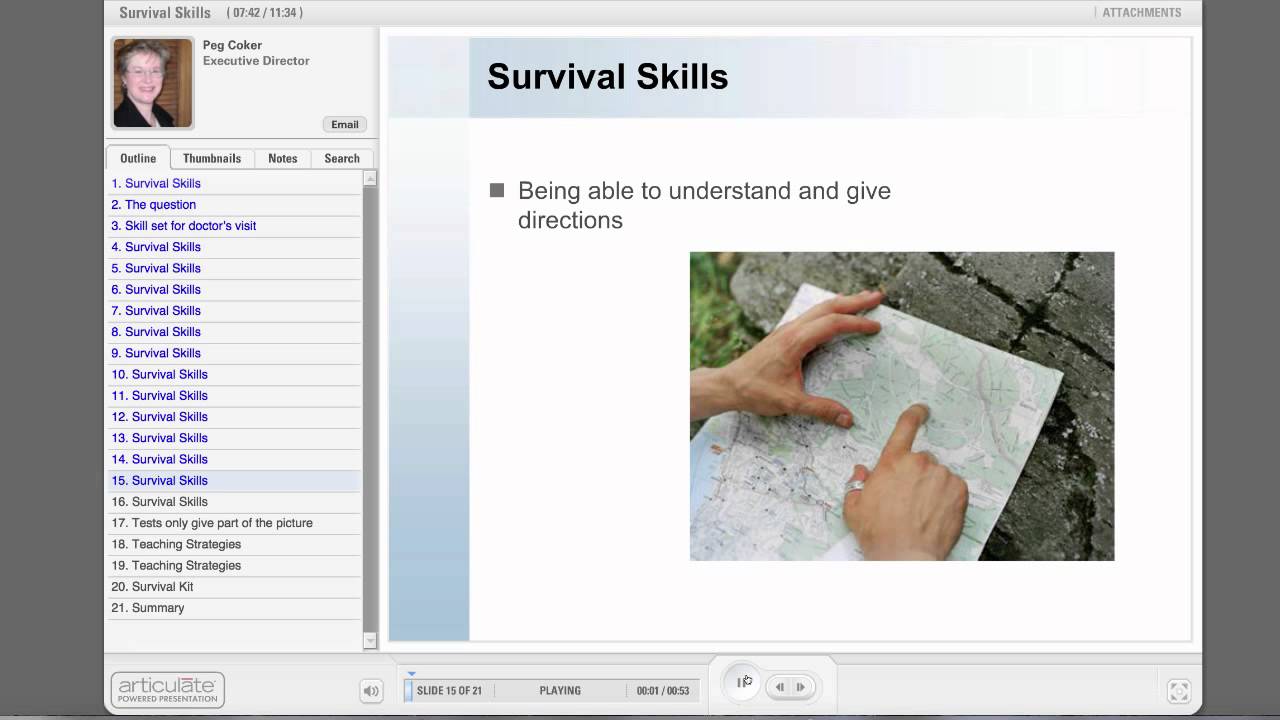
Task: Select outline item 16. Survival Skills
Action: (x=234, y=501)
